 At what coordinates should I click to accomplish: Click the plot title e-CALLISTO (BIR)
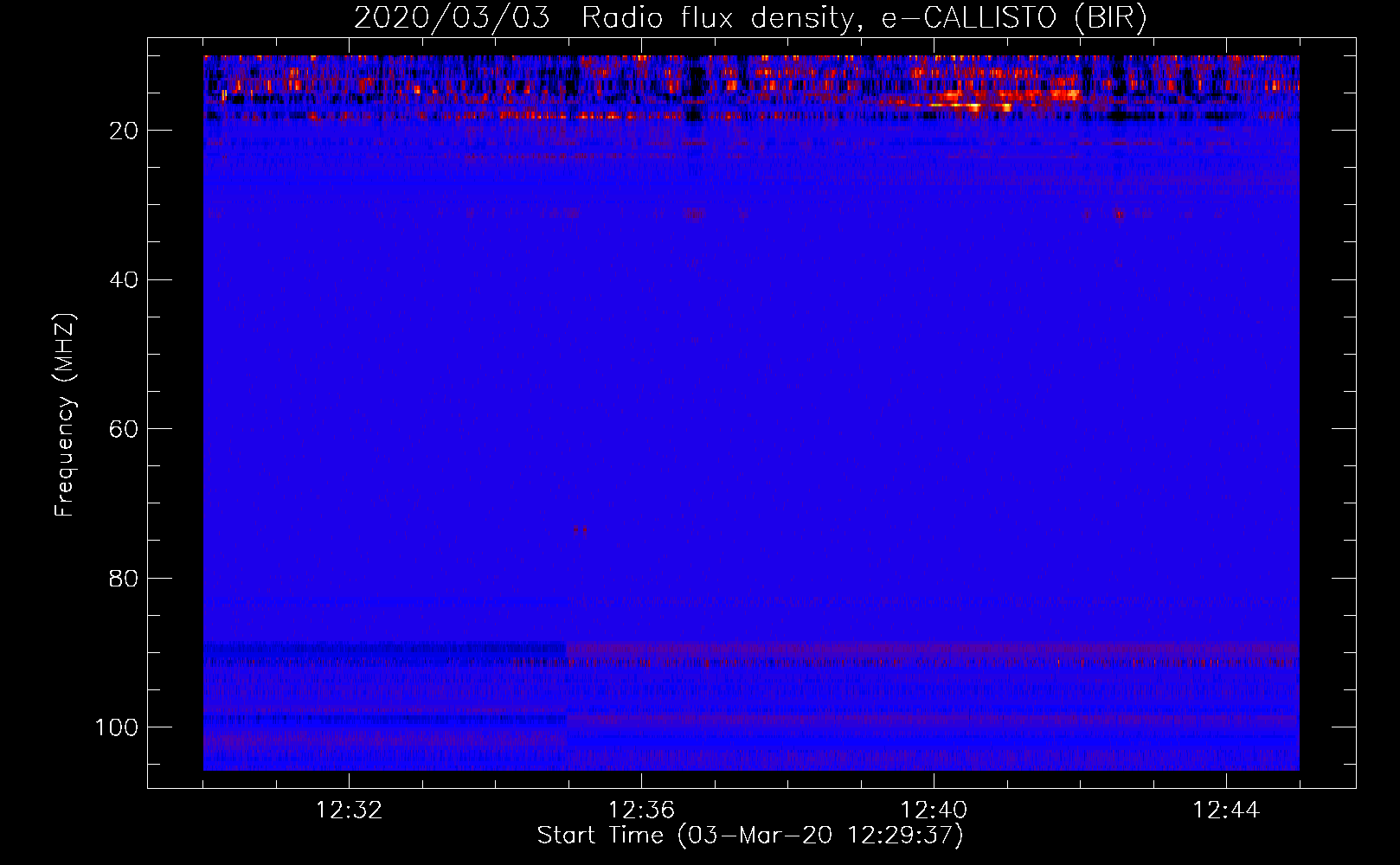coord(1014,18)
